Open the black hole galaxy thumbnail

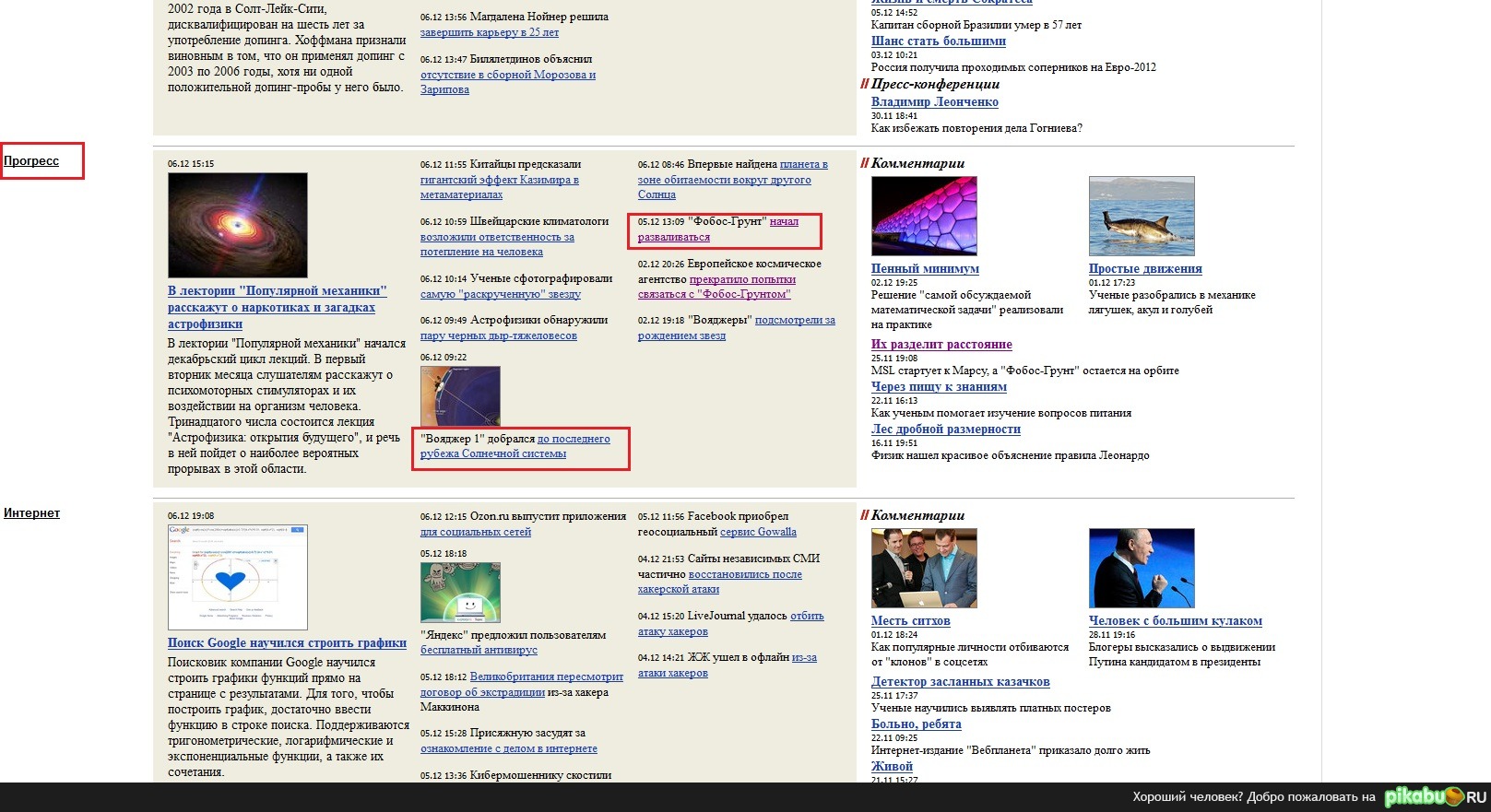point(237,225)
